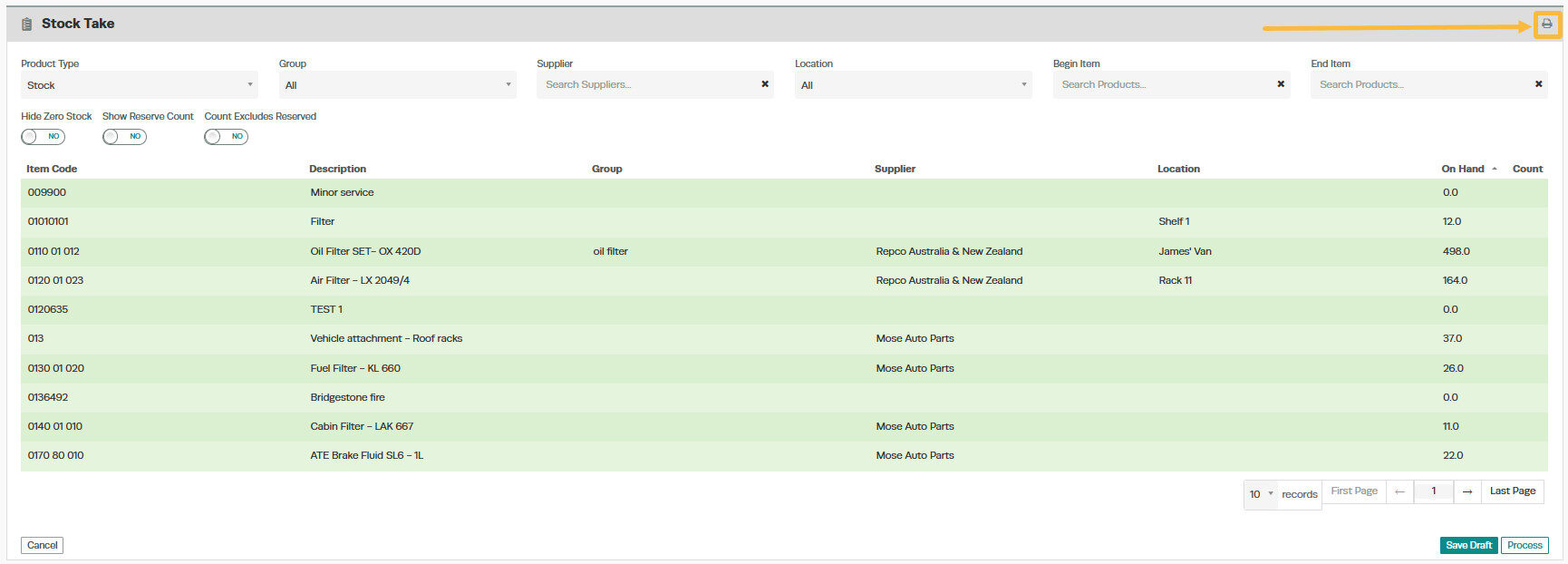The image size is (1568, 564).
Task: Toggle Hide Zero Stock switch
Action: coord(44,136)
